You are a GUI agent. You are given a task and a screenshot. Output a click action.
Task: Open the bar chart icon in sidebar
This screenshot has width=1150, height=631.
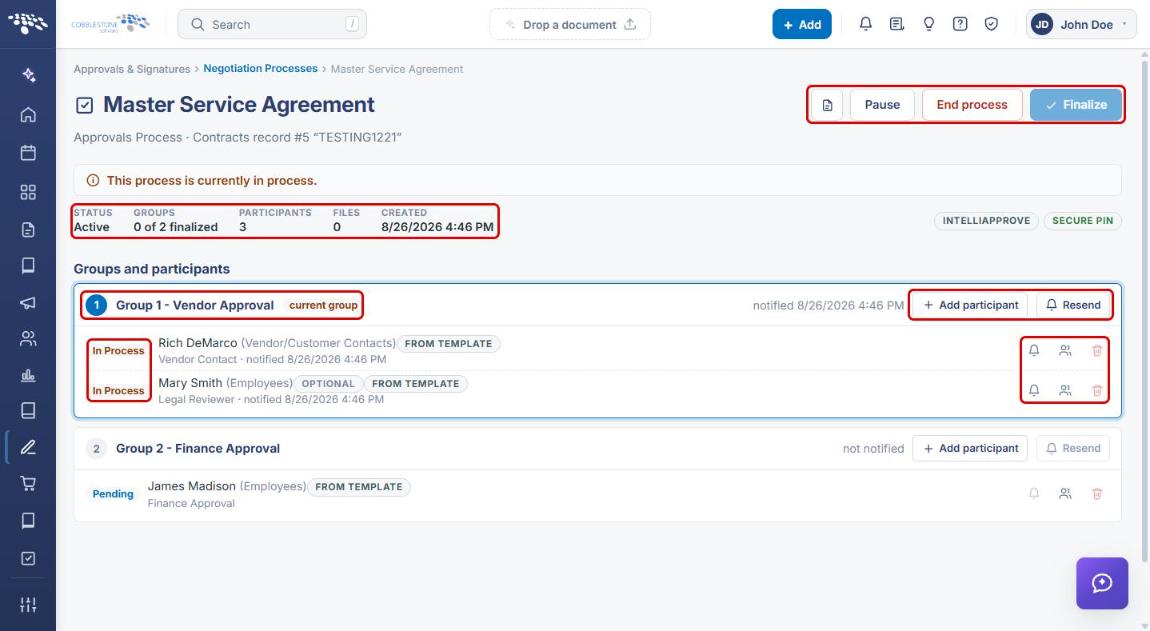coord(28,376)
